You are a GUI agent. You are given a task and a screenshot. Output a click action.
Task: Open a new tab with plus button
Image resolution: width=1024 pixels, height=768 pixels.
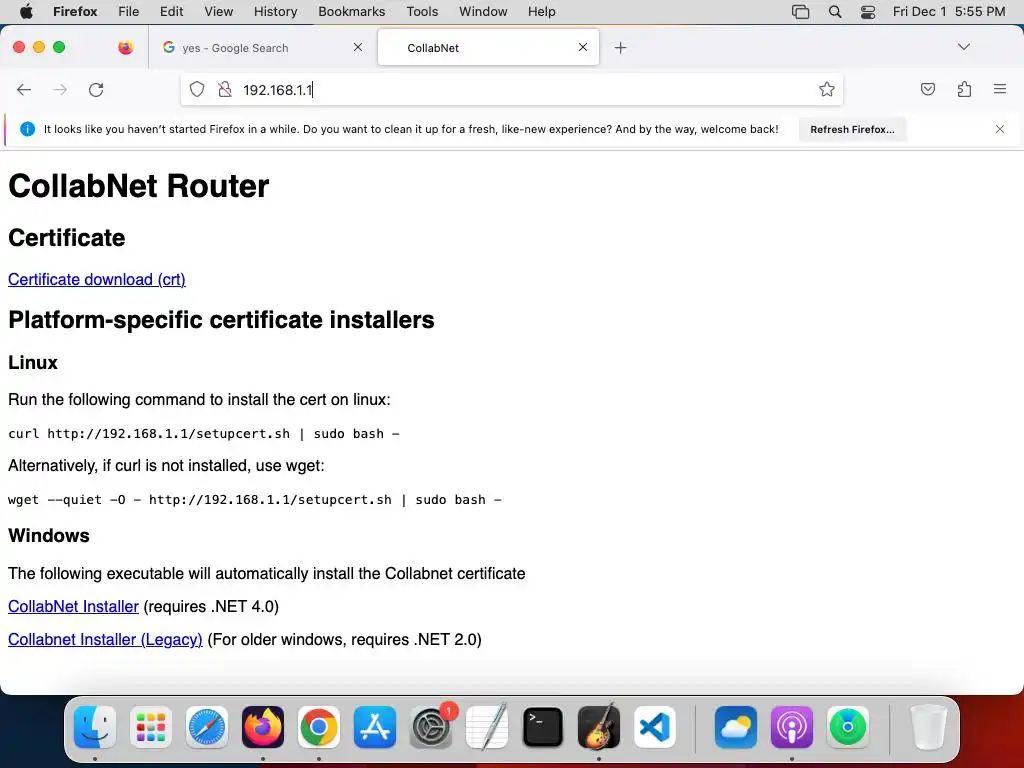click(x=620, y=48)
